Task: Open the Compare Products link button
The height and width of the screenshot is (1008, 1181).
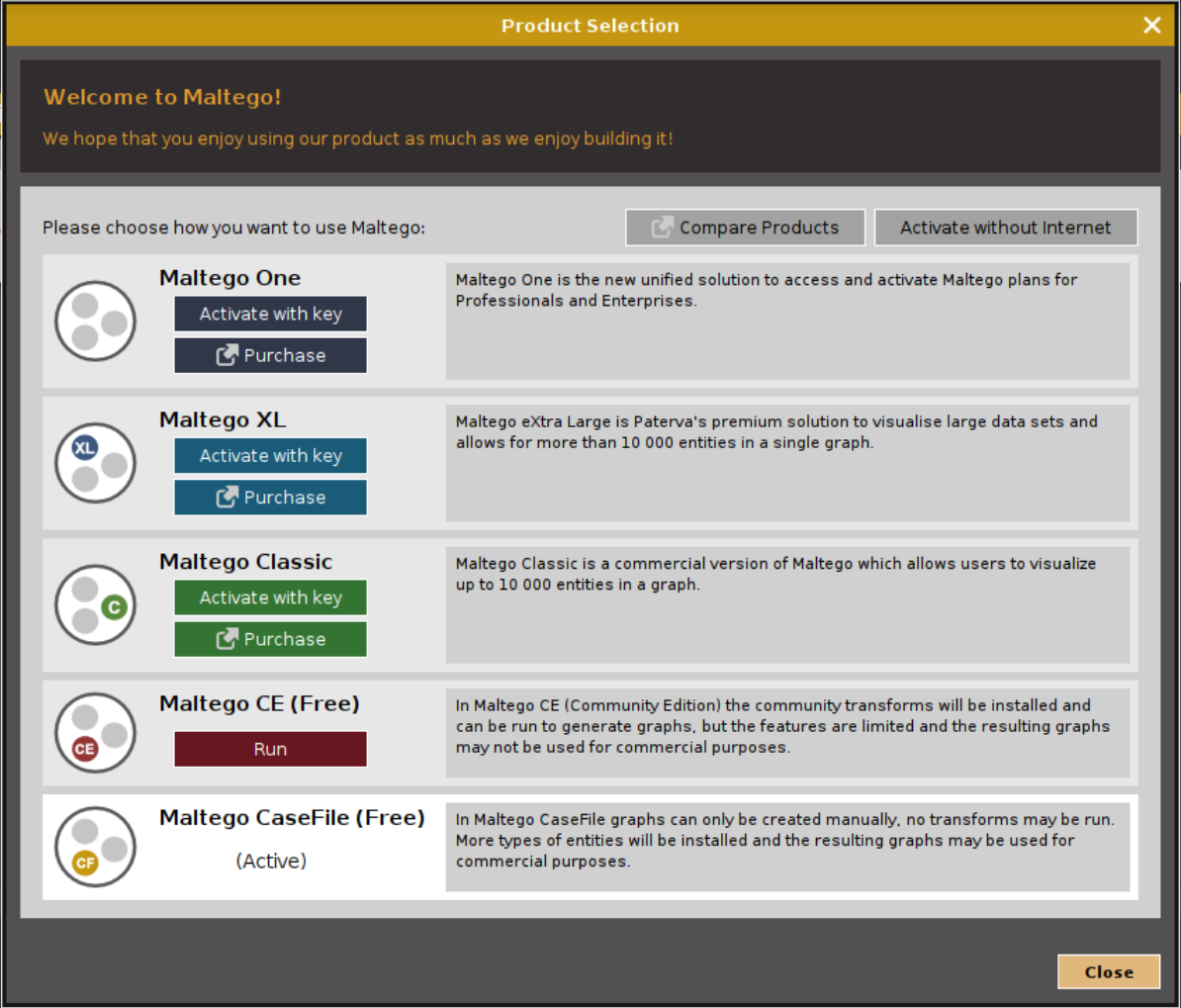Action: [x=745, y=228]
